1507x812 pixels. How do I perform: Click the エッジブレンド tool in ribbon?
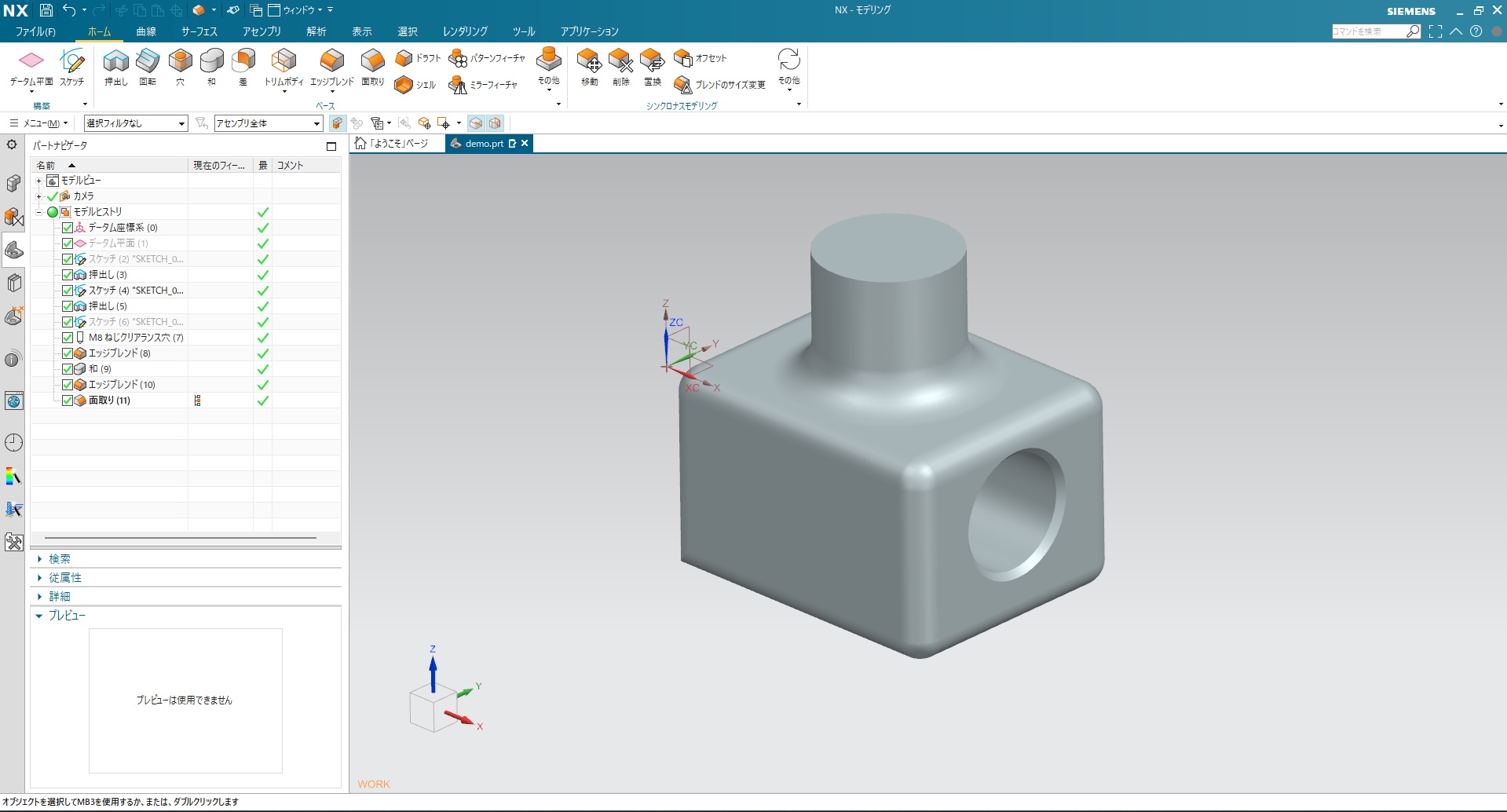pyautogui.click(x=331, y=61)
